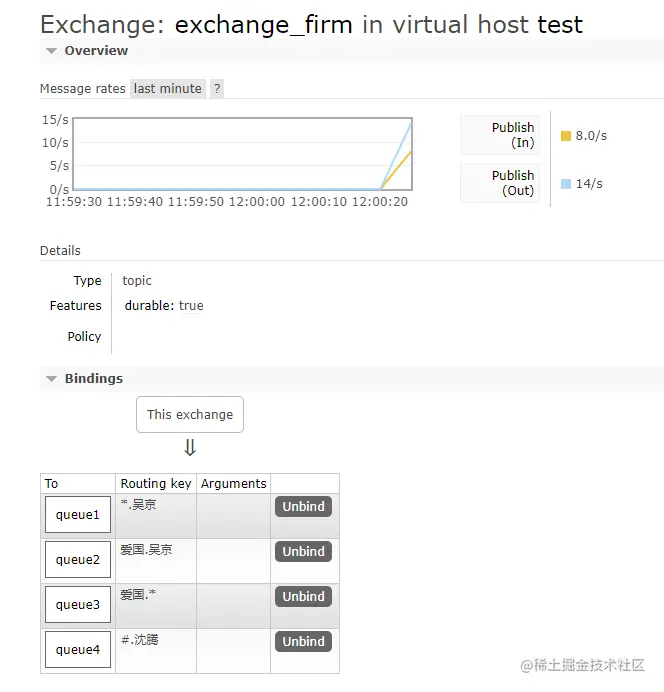664x692 pixels.
Task: Click the 'topic' type value
Action: point(137,281)
